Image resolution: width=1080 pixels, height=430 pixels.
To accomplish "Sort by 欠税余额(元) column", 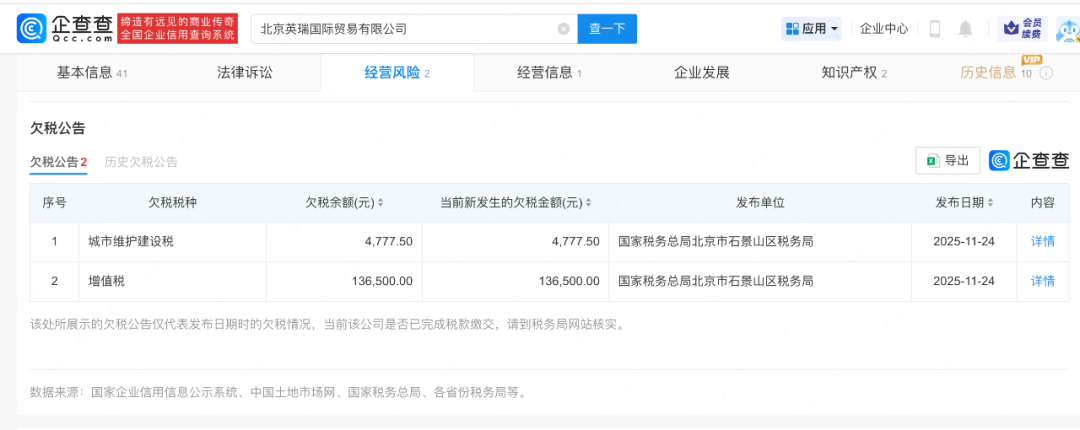I will [380, 203].
